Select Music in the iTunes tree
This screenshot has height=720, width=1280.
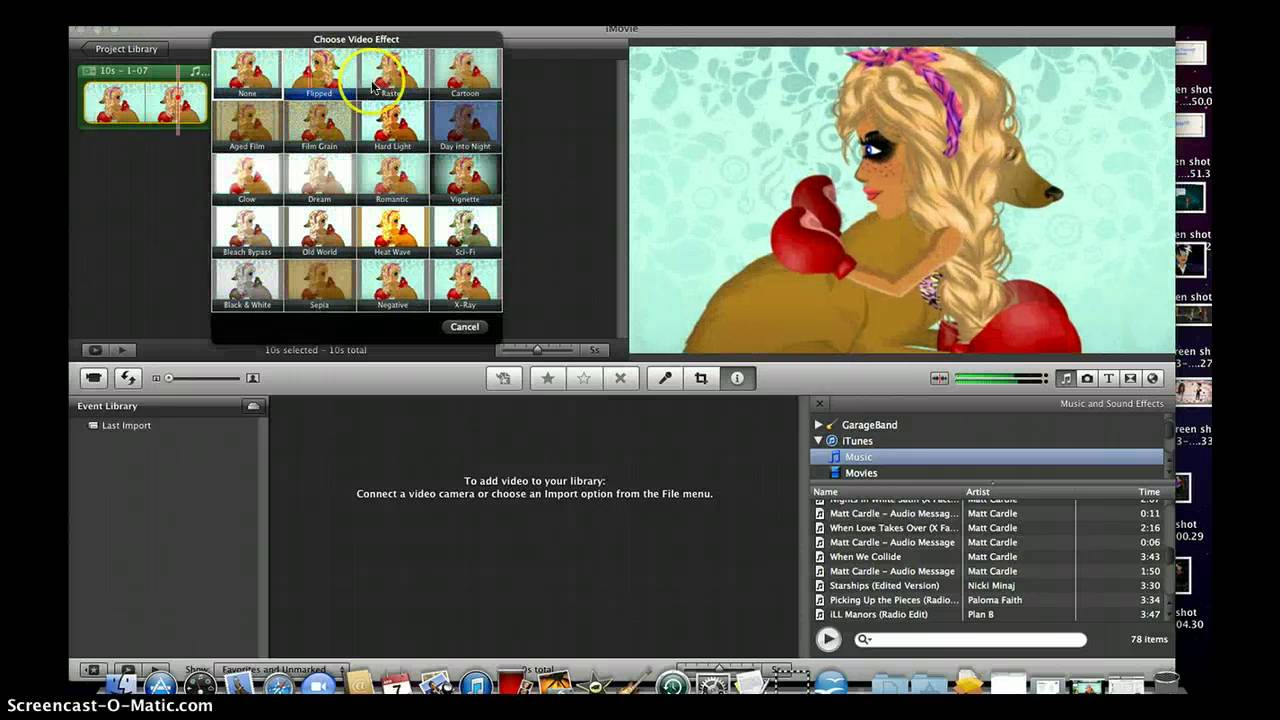[x=986, y=457]
